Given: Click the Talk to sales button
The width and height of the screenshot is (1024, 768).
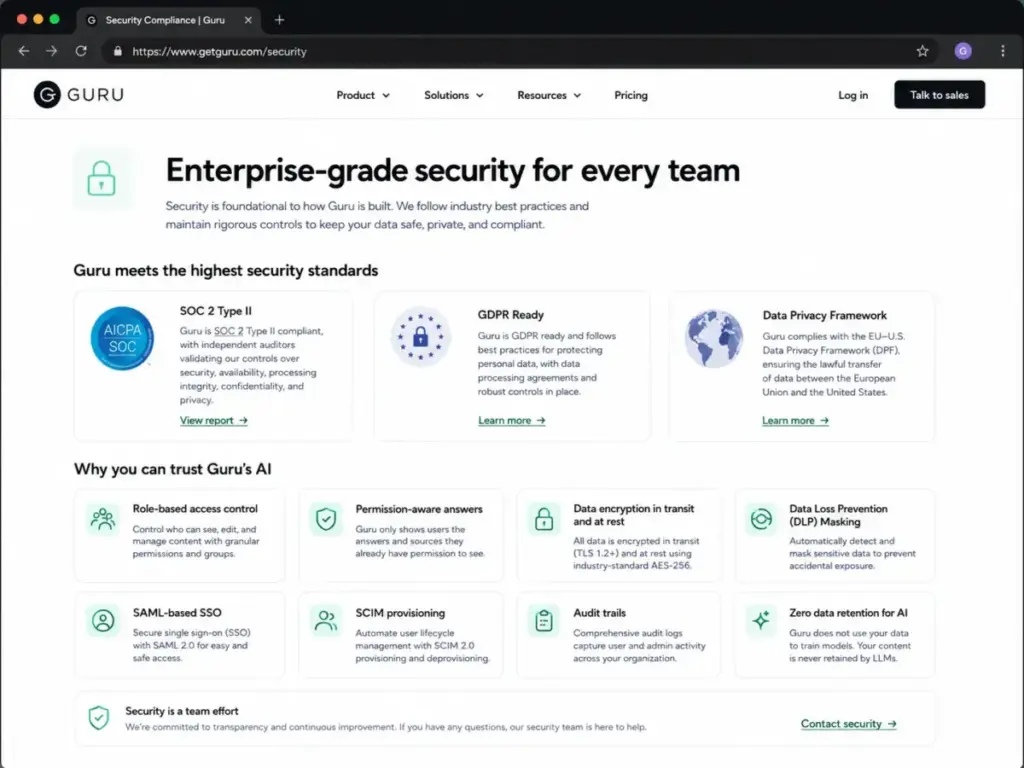Looking at the screenshot, I should pyautogui.click(x=939, y=95).
